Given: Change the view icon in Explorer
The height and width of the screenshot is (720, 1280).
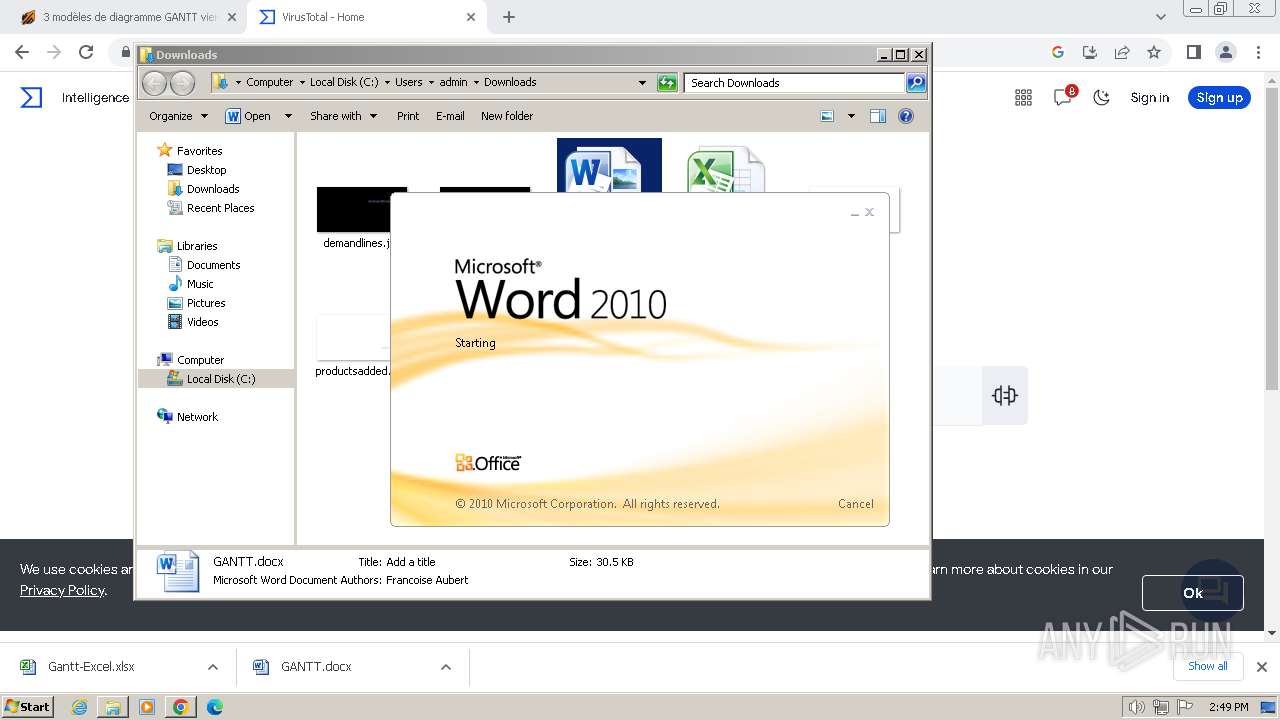Looking at the screenshot, I should [x=827, y=116].
